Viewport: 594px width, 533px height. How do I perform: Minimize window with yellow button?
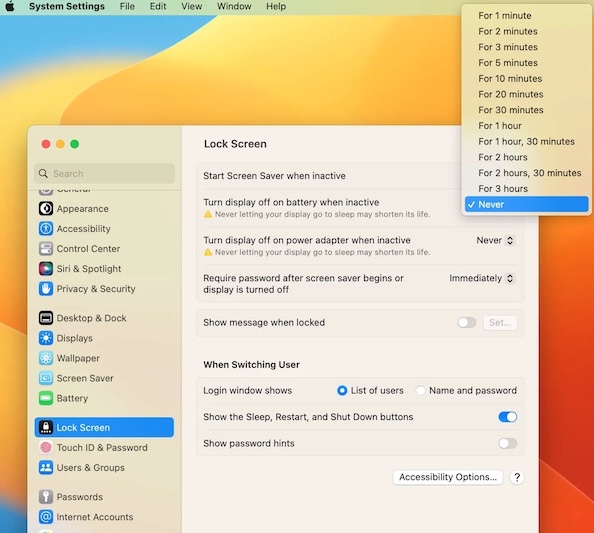(60, 144)
